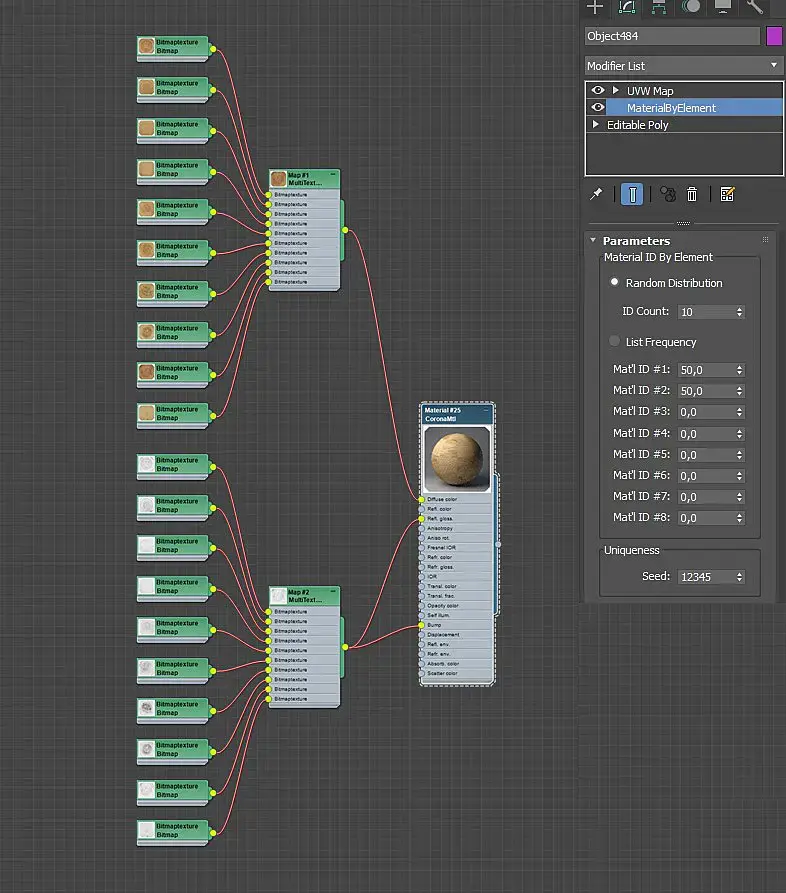
Task: Click the Pin Stack icon
Action: (x=597, y=194)
